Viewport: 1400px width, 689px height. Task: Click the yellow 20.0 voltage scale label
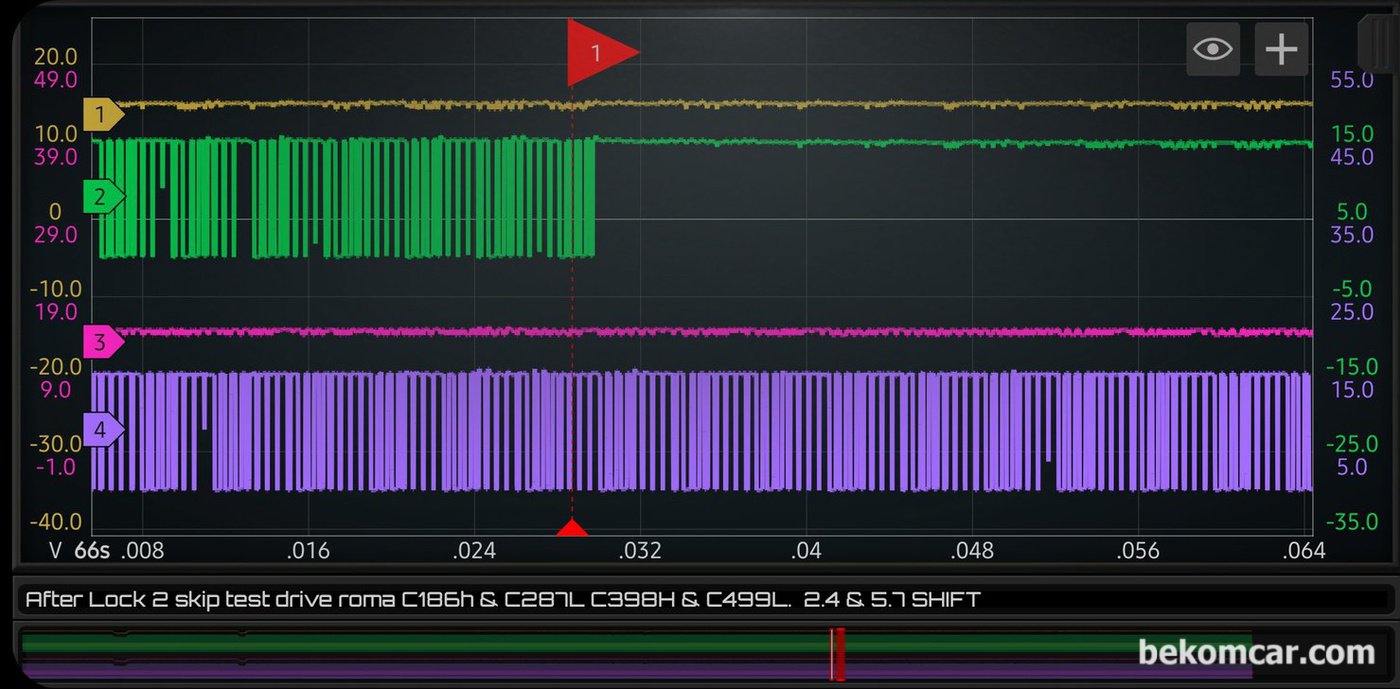coord(57,58)
